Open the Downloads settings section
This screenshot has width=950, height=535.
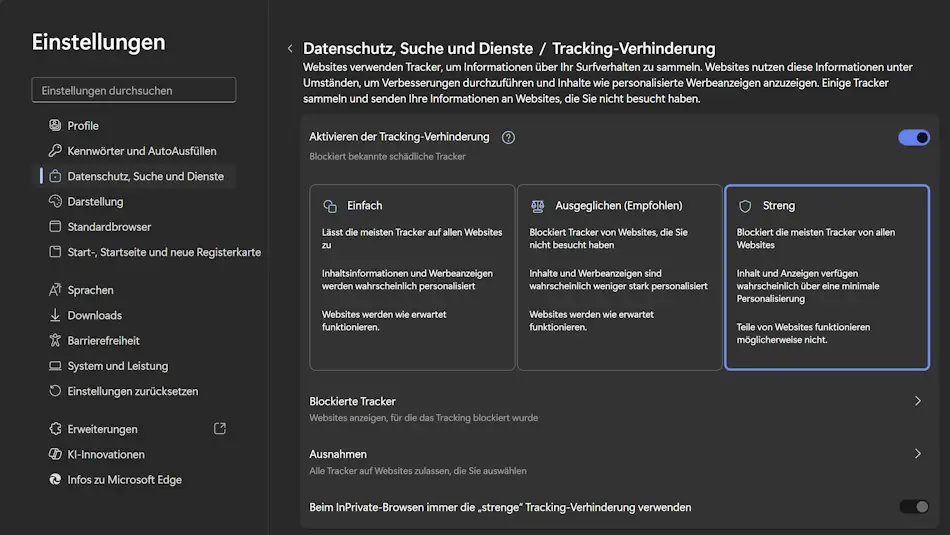click(95, 315)
